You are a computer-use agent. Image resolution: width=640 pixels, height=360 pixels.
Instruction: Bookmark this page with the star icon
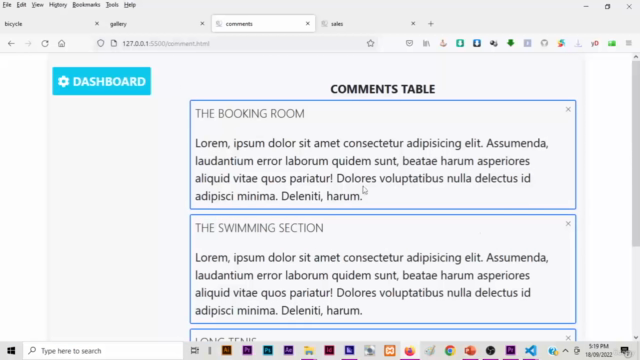(370, 43)
